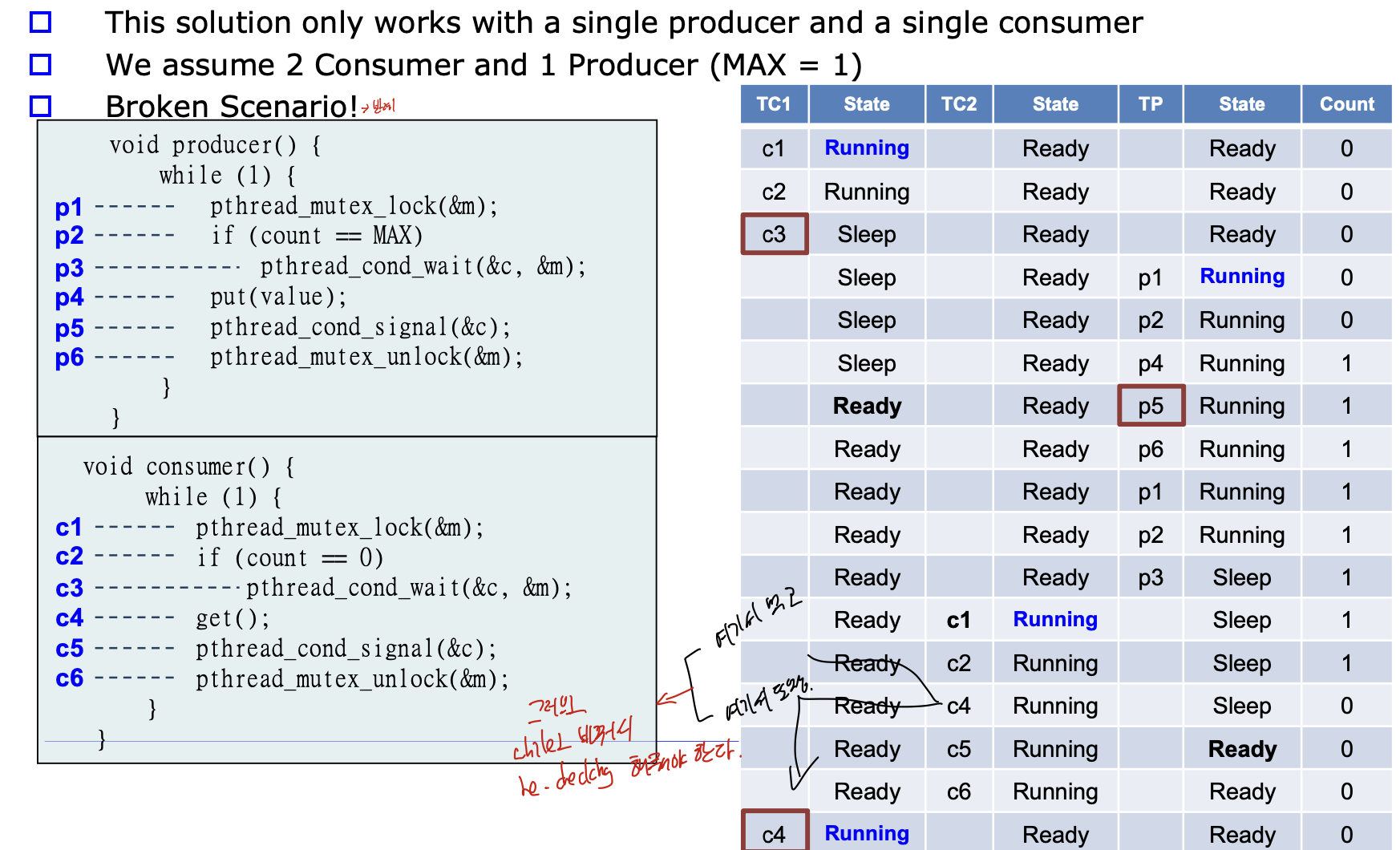The image size is (1400, 850).
Task: Click the blue Running state in first table row
Action: point(867,148)
